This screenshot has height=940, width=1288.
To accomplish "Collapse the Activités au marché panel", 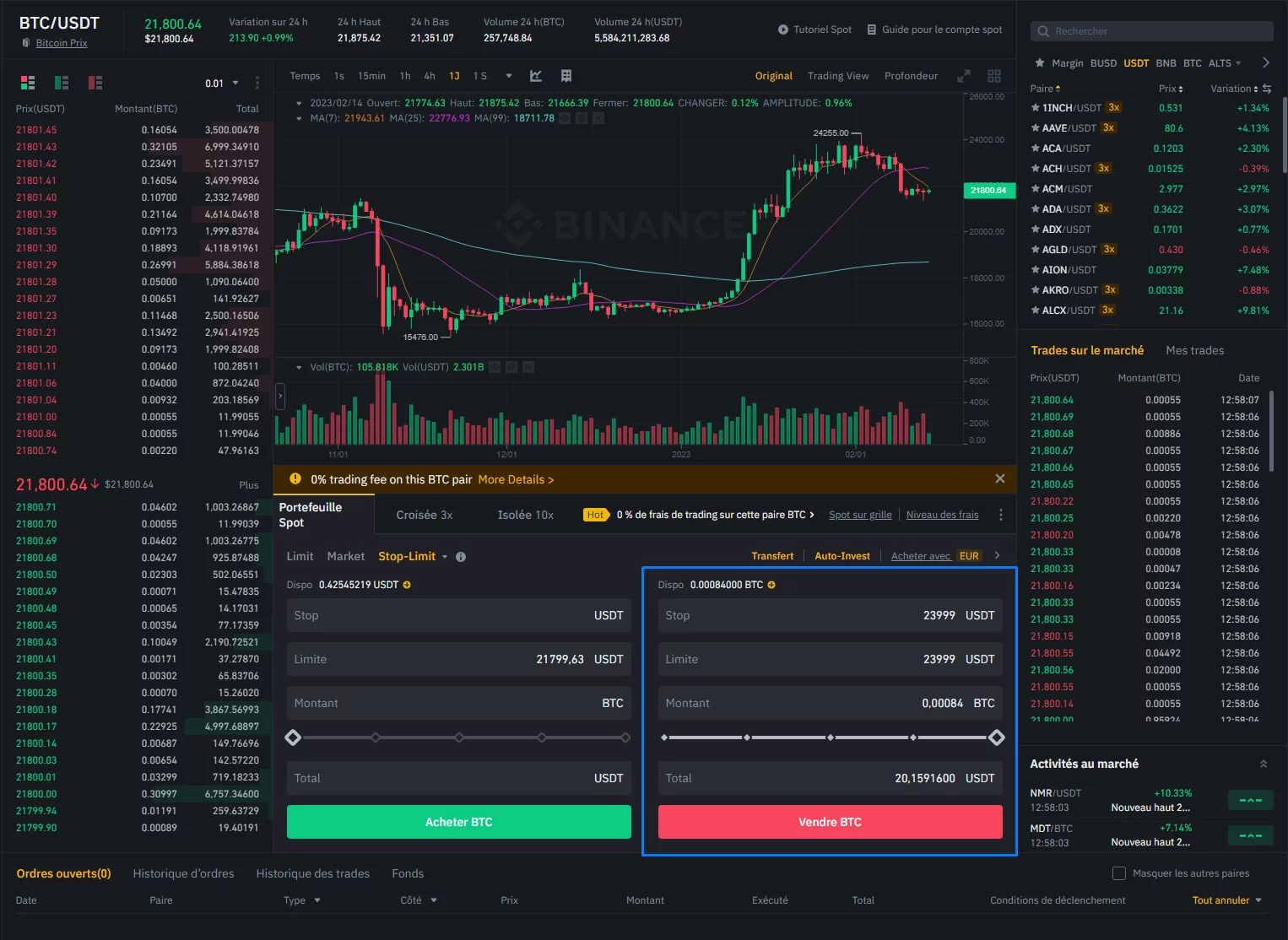I will (1264, 764).
